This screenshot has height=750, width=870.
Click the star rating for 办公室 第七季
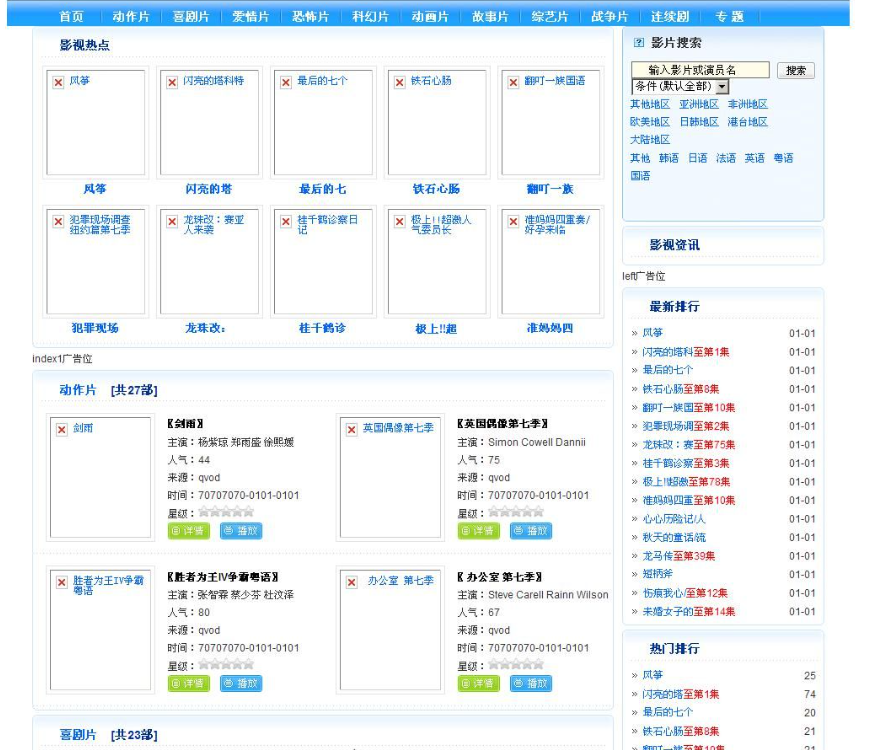pos(516,665)
